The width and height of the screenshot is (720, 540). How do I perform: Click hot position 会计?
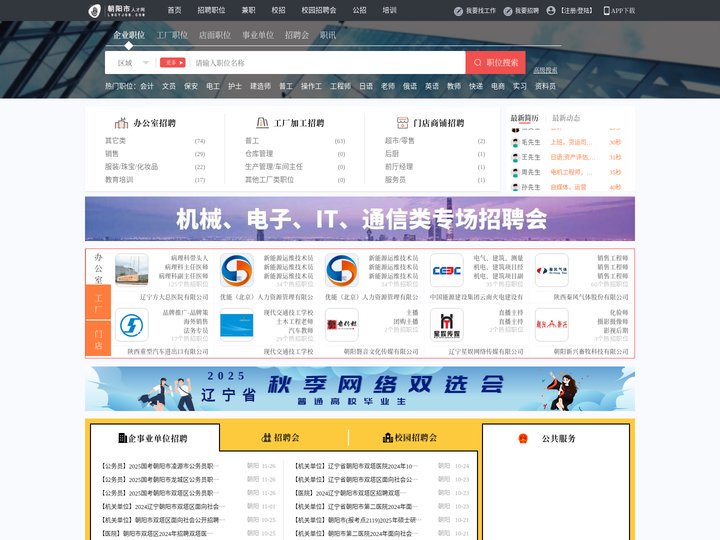click(x=147, y=86)
